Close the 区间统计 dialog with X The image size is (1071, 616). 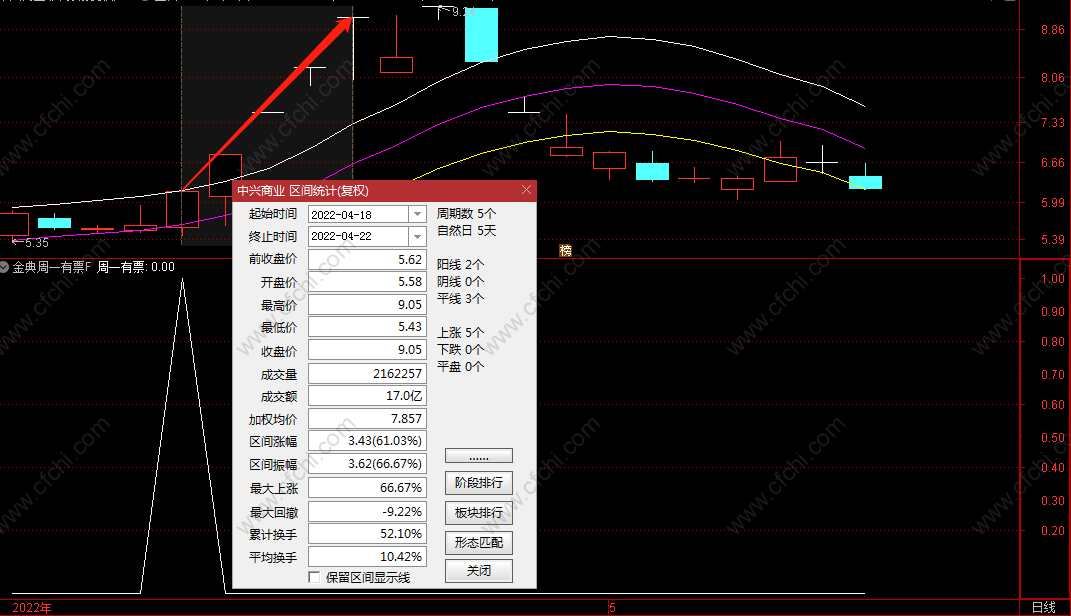point(526,190)
